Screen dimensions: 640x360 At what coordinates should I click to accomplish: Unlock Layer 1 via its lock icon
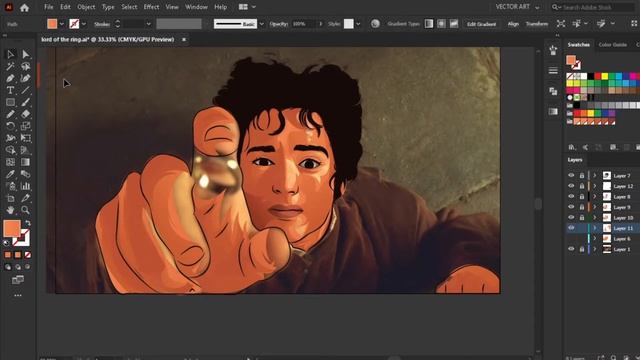pyautogui.click(x=582, y=249)
